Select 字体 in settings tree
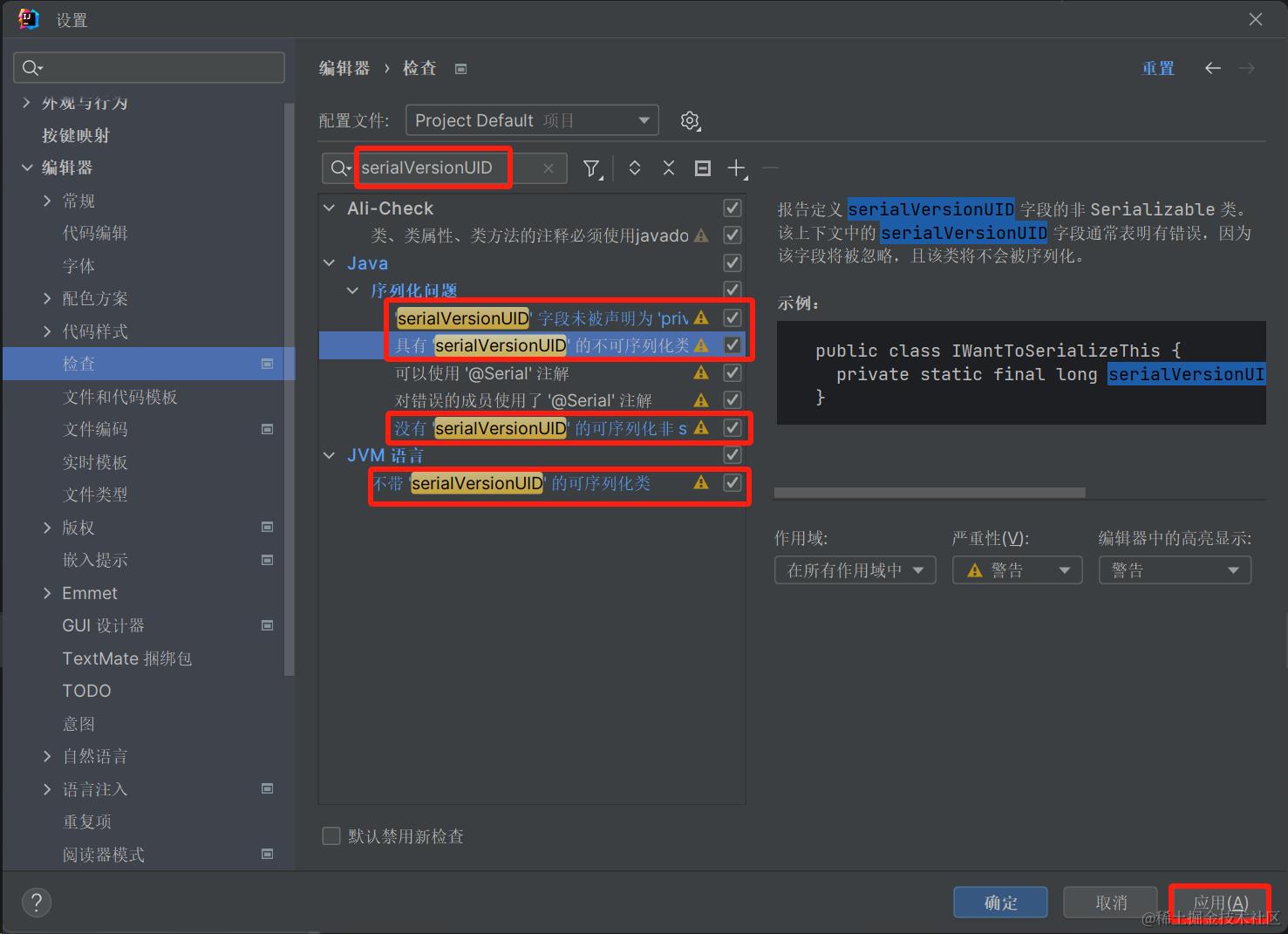 click(x=78, y=266)
